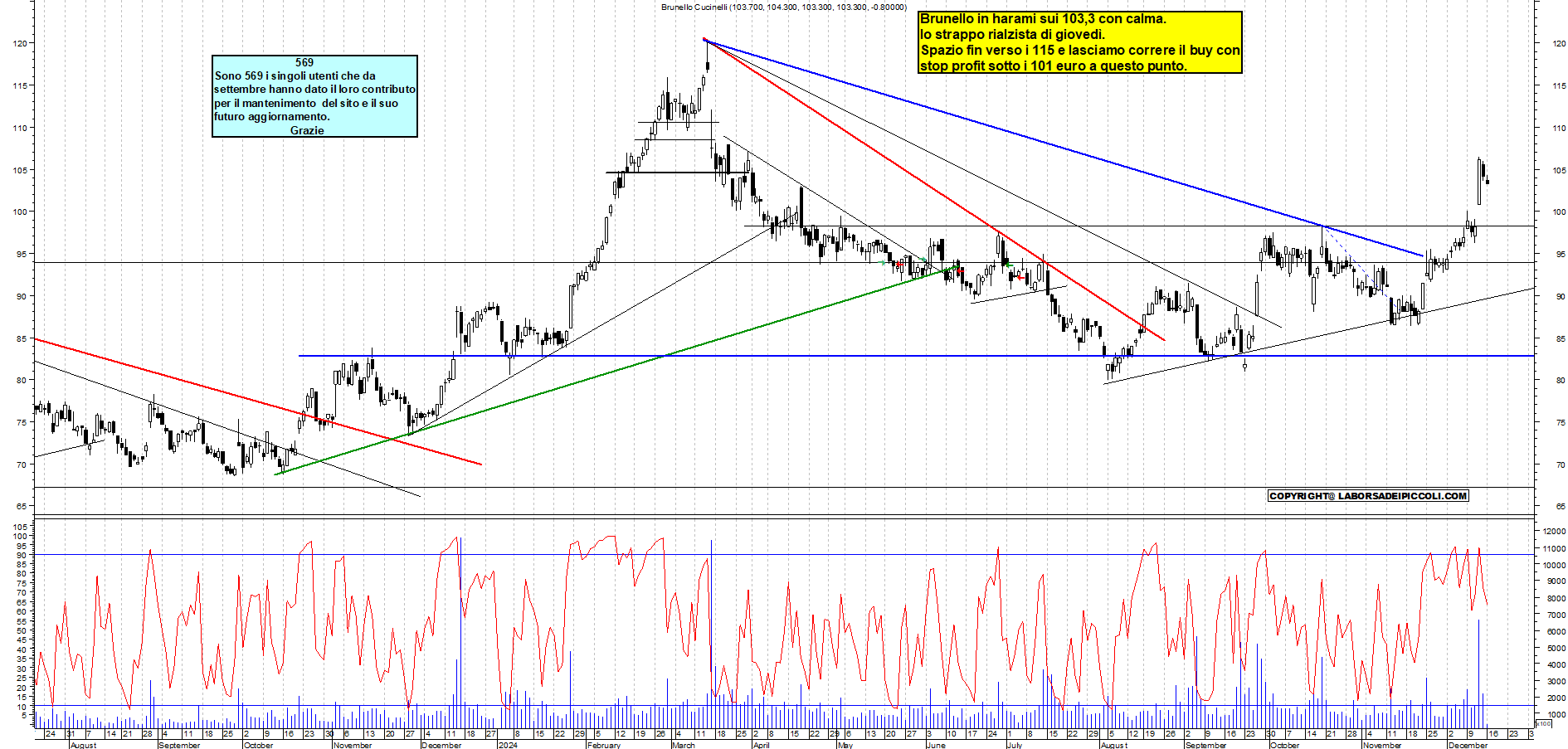1568x749 pixels.
Task: Select the 'June' month label on the time axis
Action: (x=936, y=745)
